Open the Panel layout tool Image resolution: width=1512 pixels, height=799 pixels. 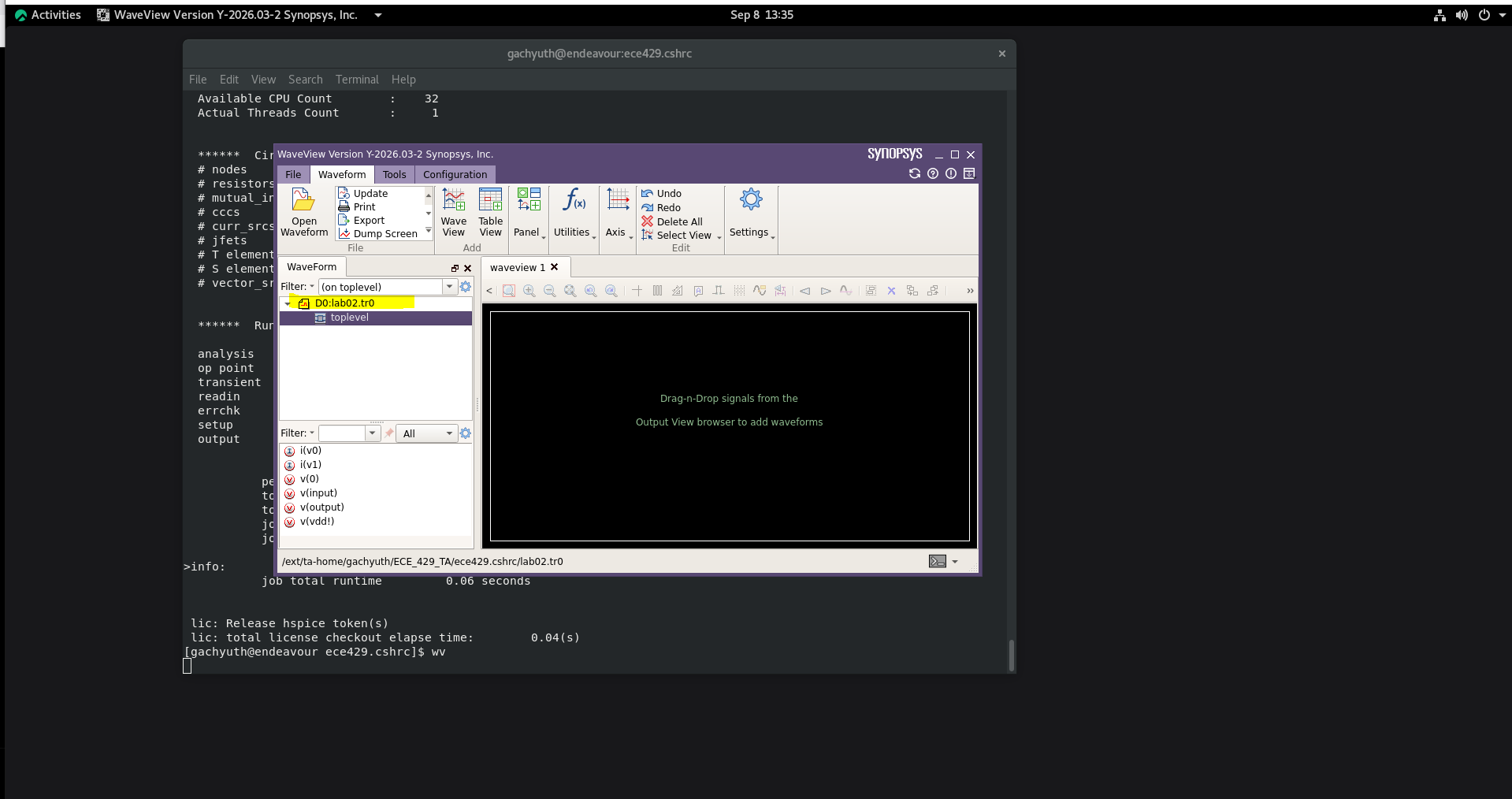pyautogui.click(x=529, y=212)
